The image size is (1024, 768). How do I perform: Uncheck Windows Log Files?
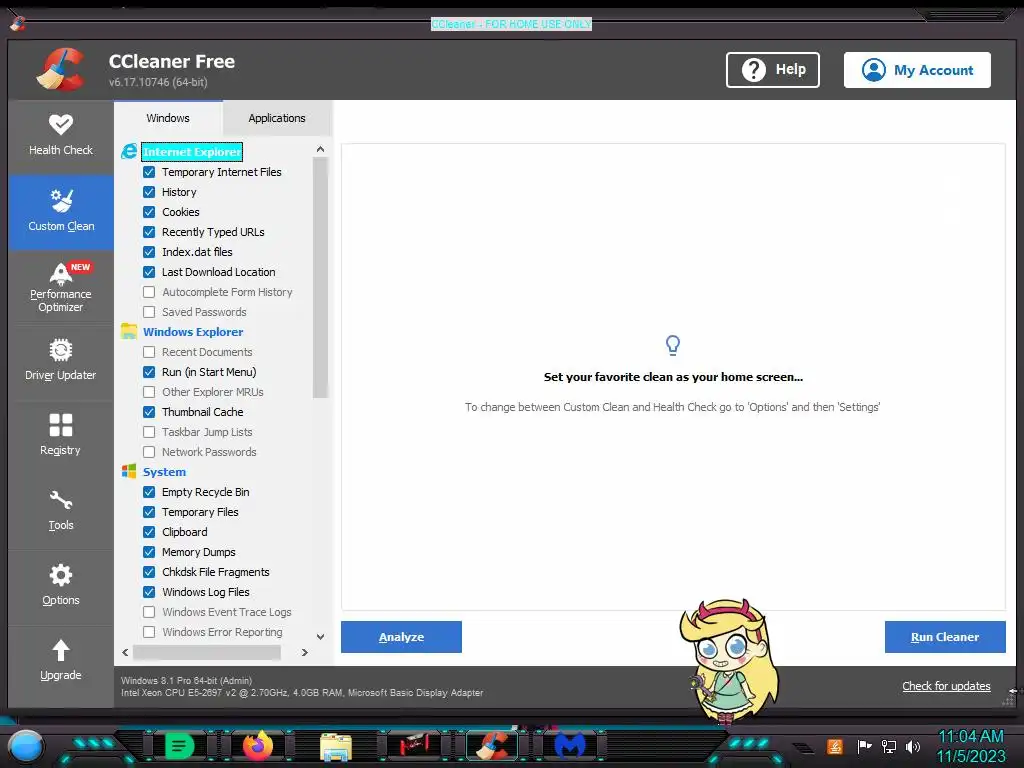tap(149, 592)
